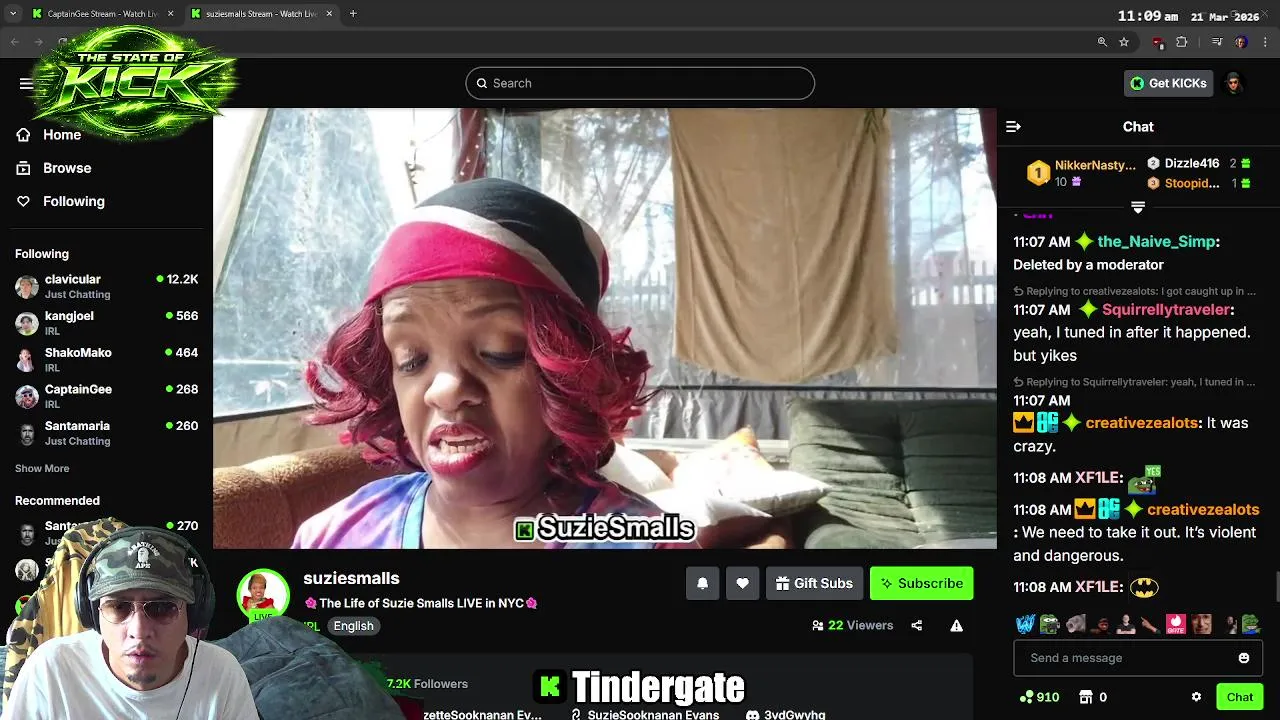This screenshot has height=720, width=1280.
Task: Go back with browser back arrow
Action: (x=14, y=42)
